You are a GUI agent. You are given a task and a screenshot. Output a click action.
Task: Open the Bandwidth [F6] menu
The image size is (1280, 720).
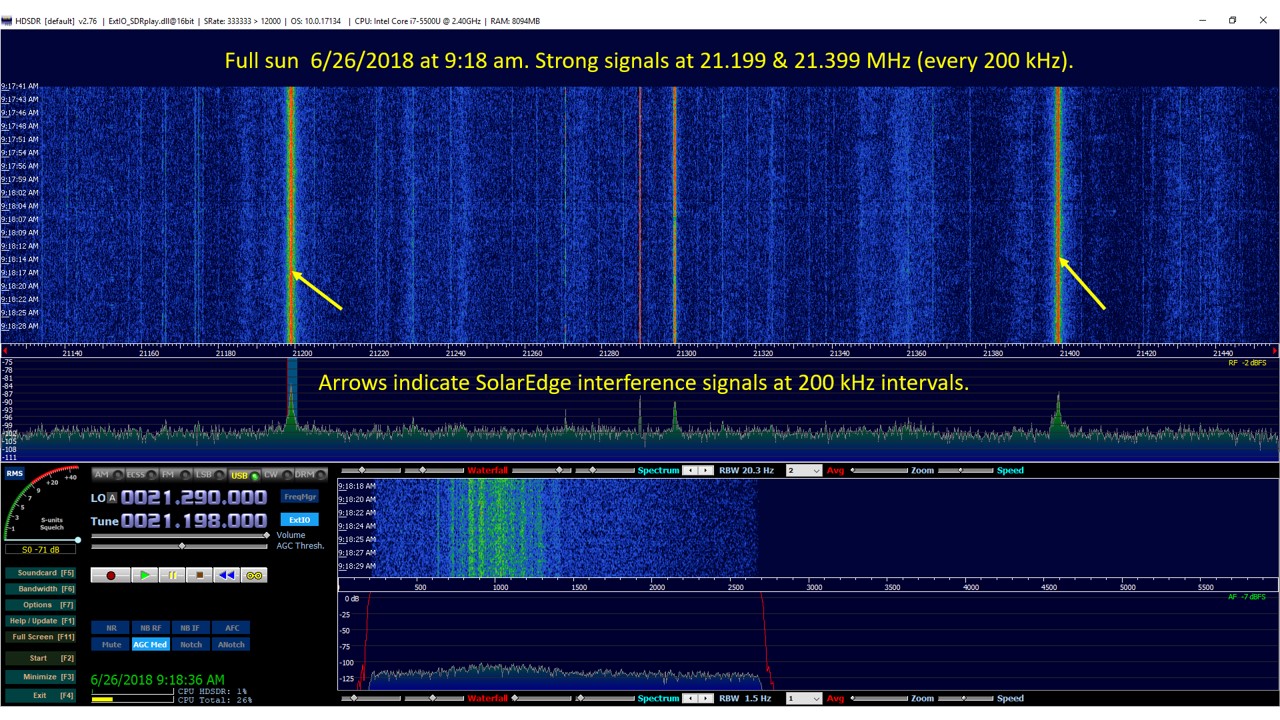(x=40, y=588)
